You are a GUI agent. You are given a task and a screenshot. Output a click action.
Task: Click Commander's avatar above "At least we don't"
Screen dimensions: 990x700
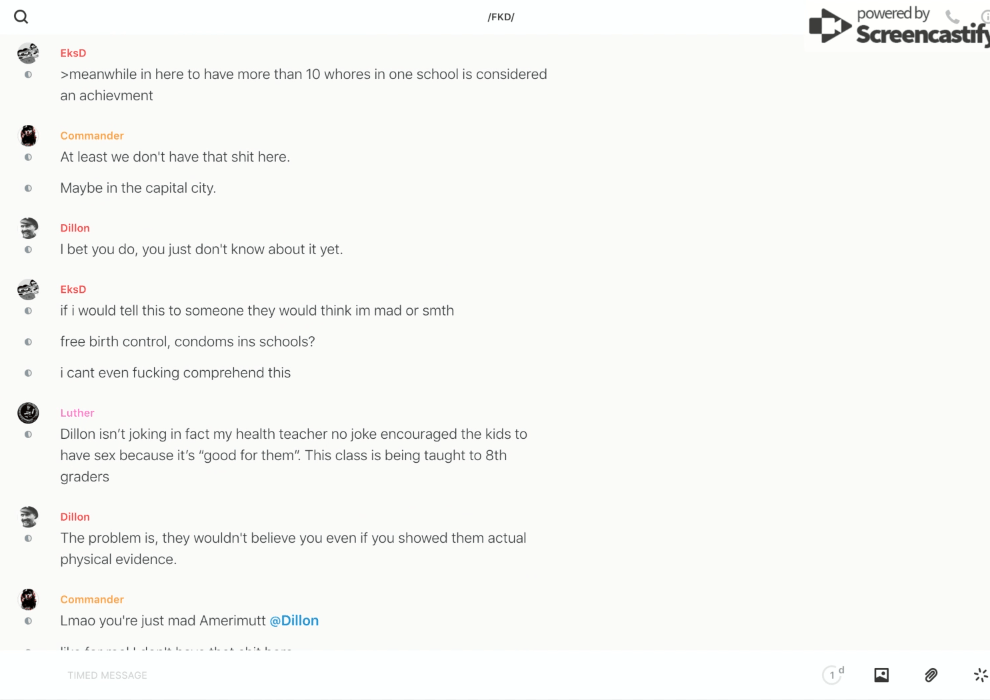(28, 135)
